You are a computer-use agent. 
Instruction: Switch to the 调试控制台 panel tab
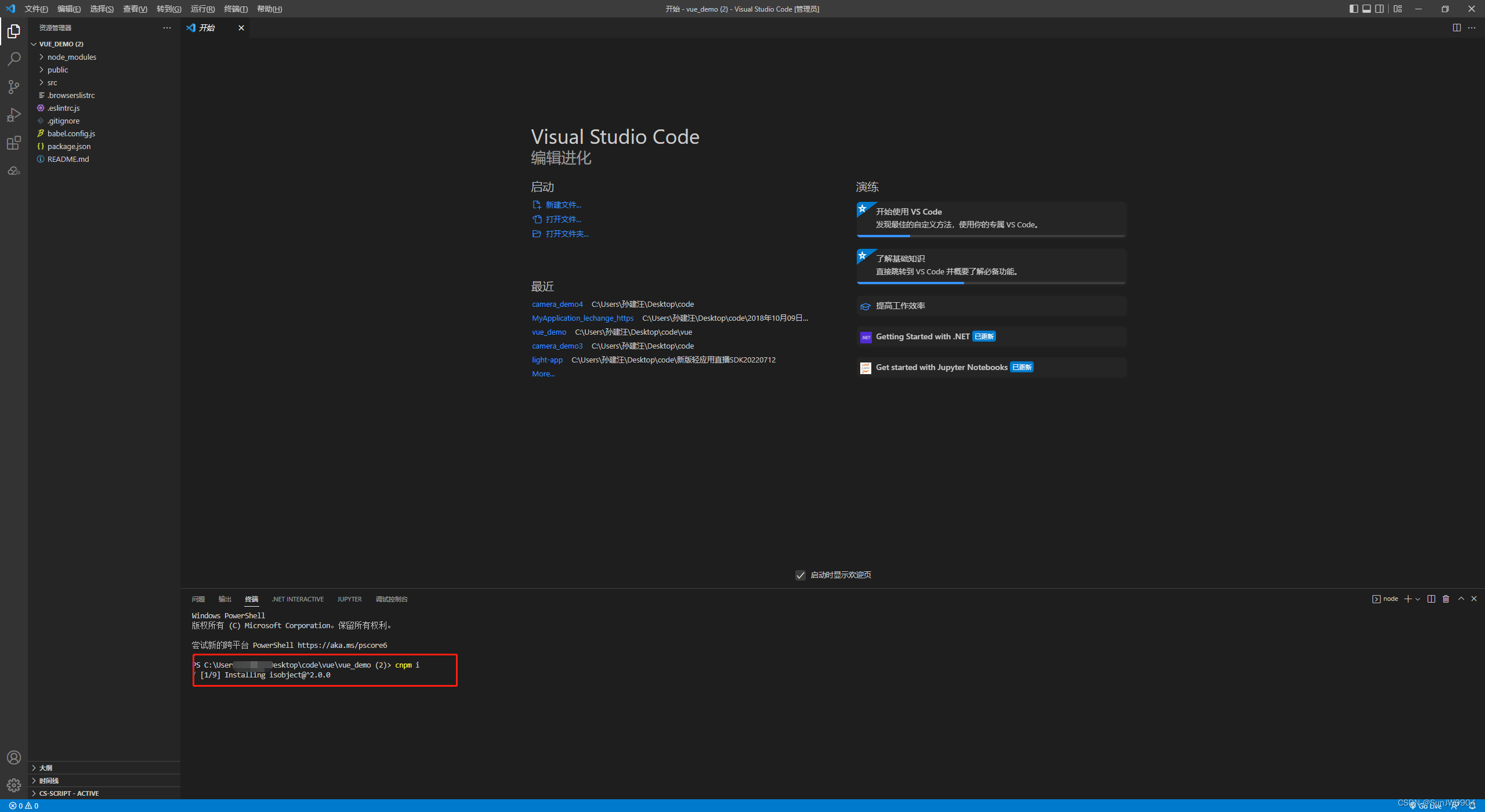click(392, 599)
